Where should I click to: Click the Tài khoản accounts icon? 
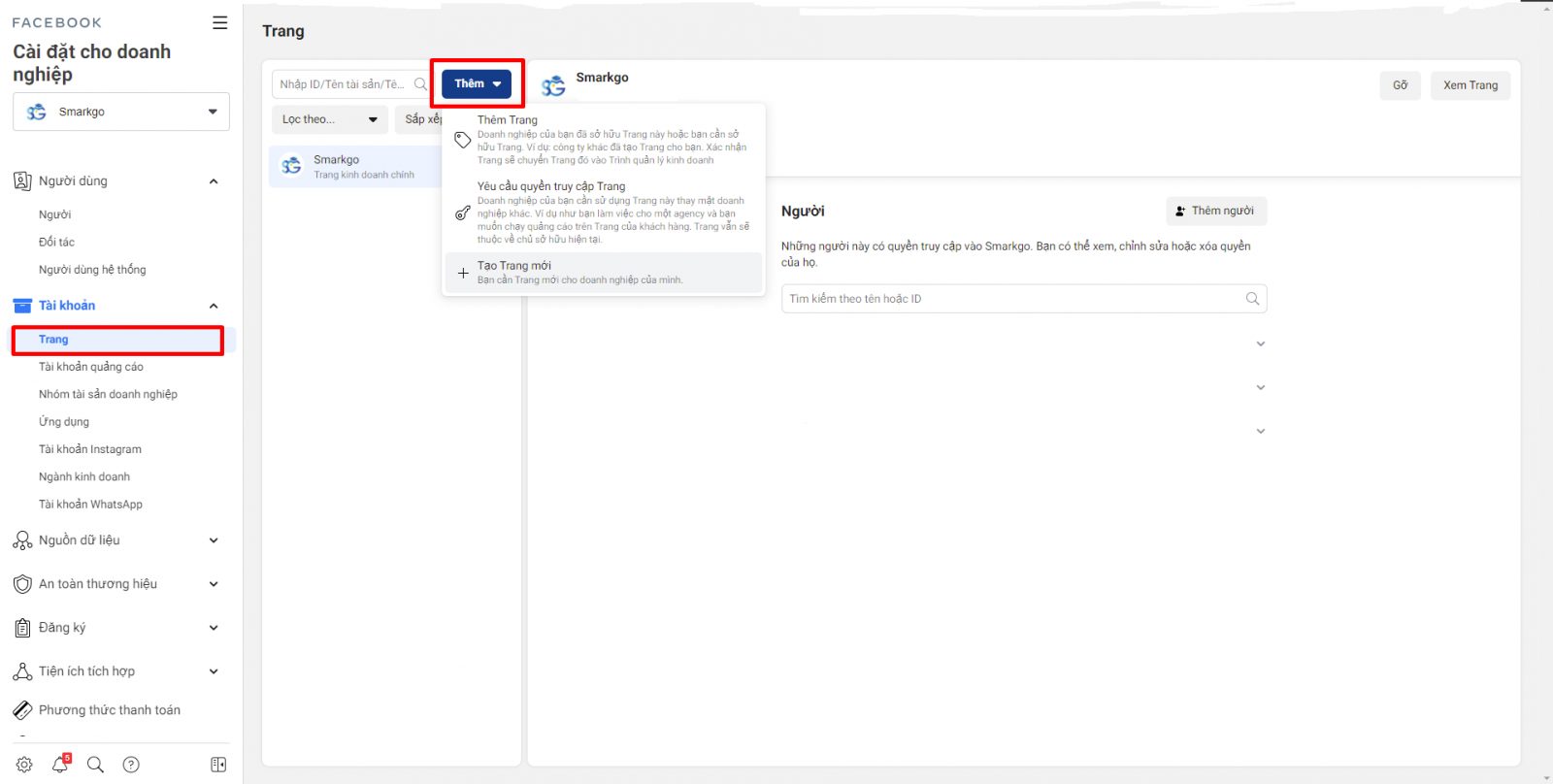point(22,306)
